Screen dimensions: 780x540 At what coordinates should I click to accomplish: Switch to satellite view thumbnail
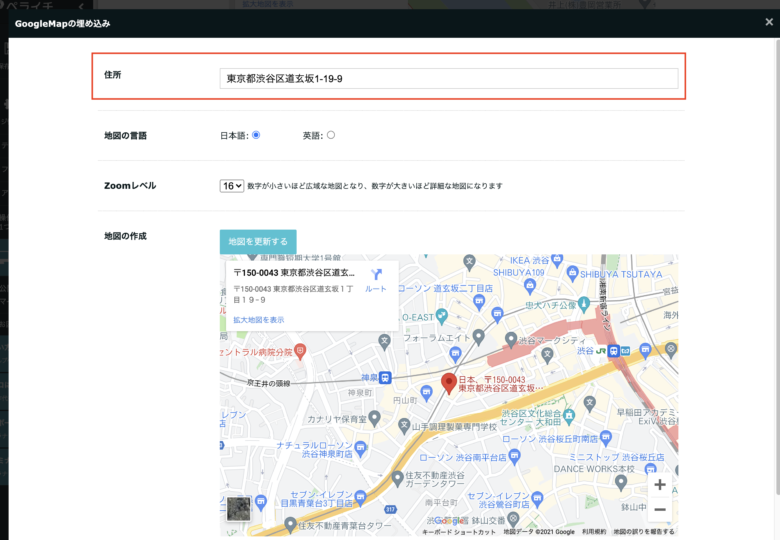[x=239, y=509]
